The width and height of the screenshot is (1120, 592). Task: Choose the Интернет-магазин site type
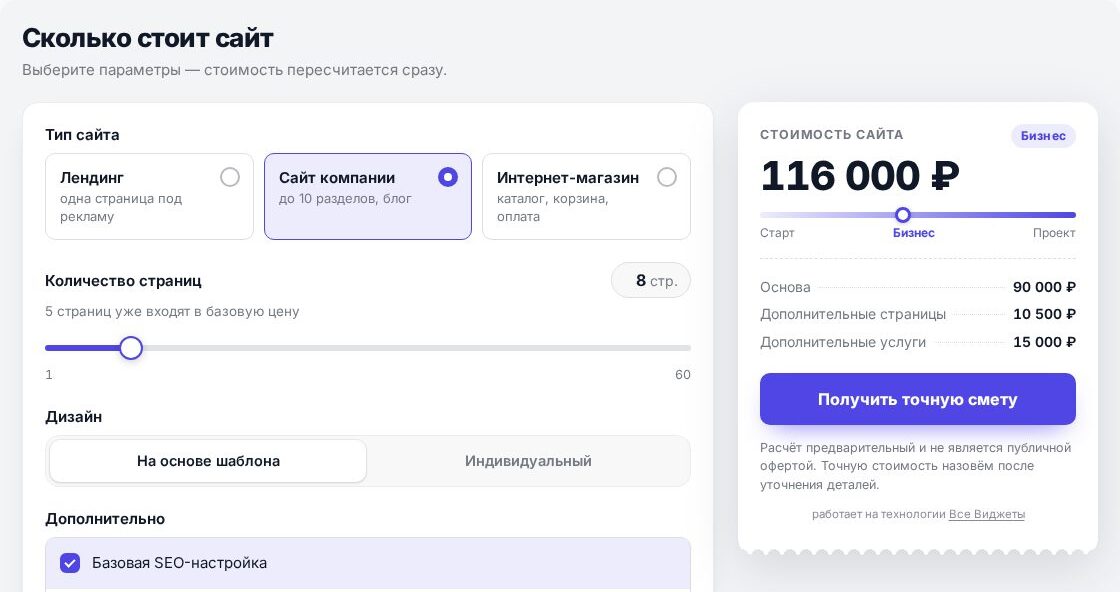(x=586, y=196)
